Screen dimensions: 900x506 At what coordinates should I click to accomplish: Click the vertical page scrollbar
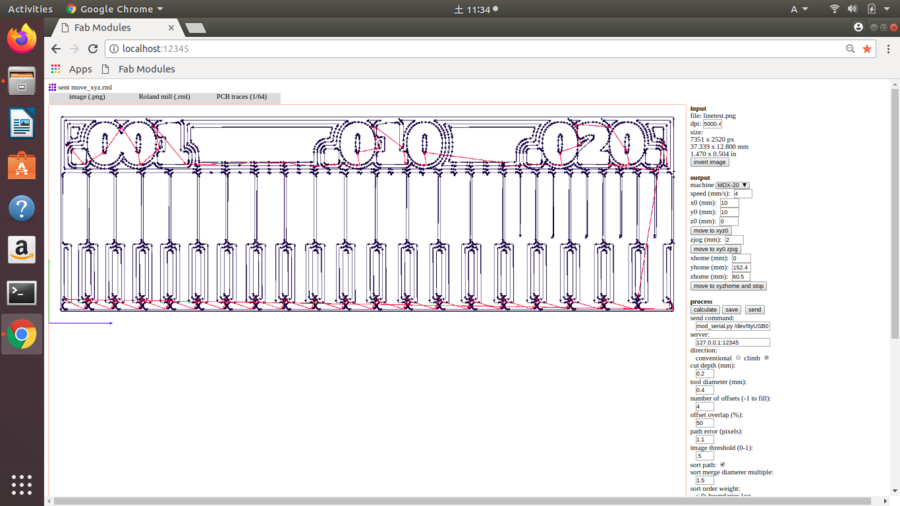tap(895, 214)
